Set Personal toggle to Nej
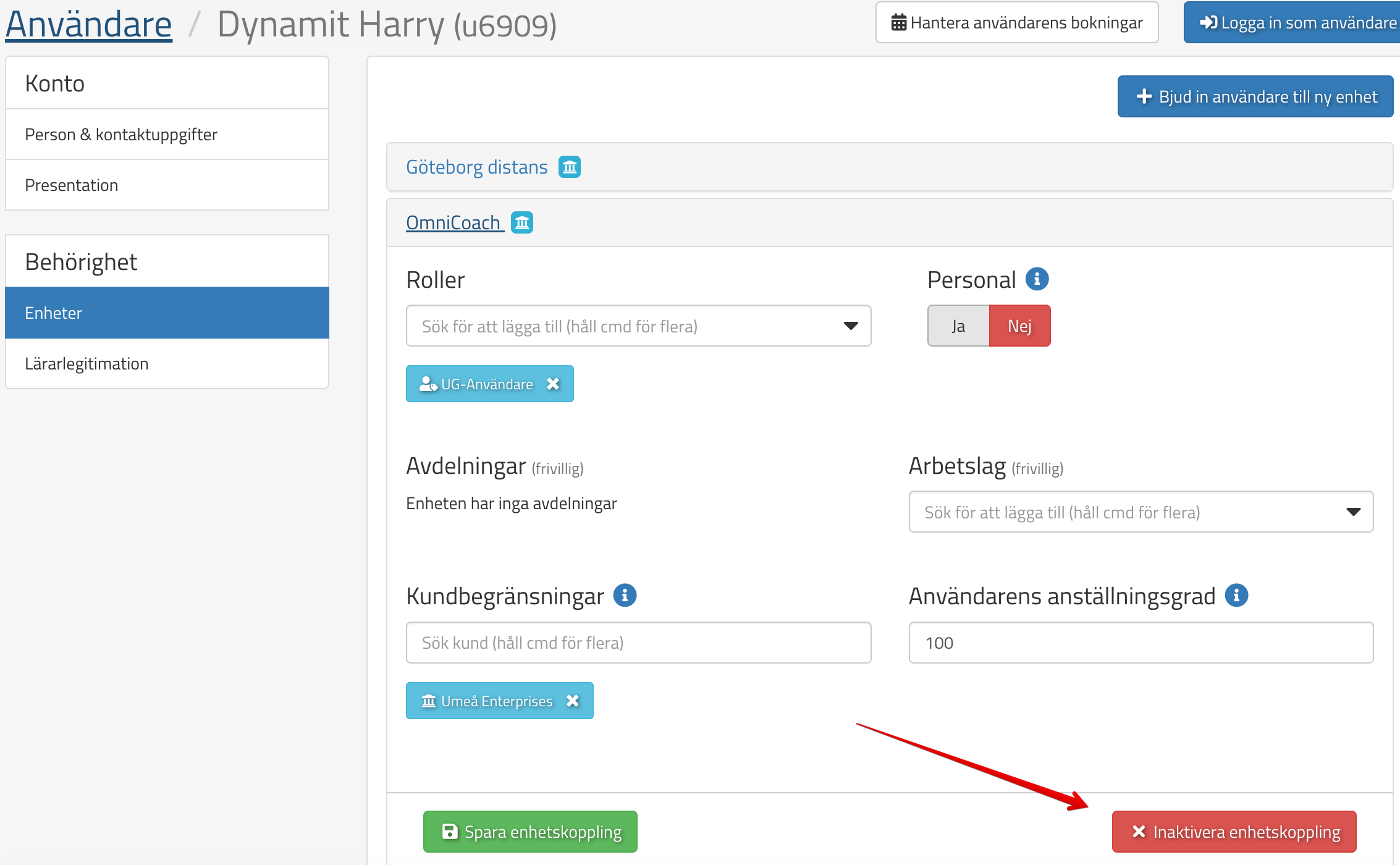Image resolution: width=1400 pixels, height=865 pixels. click(1019, 326)
